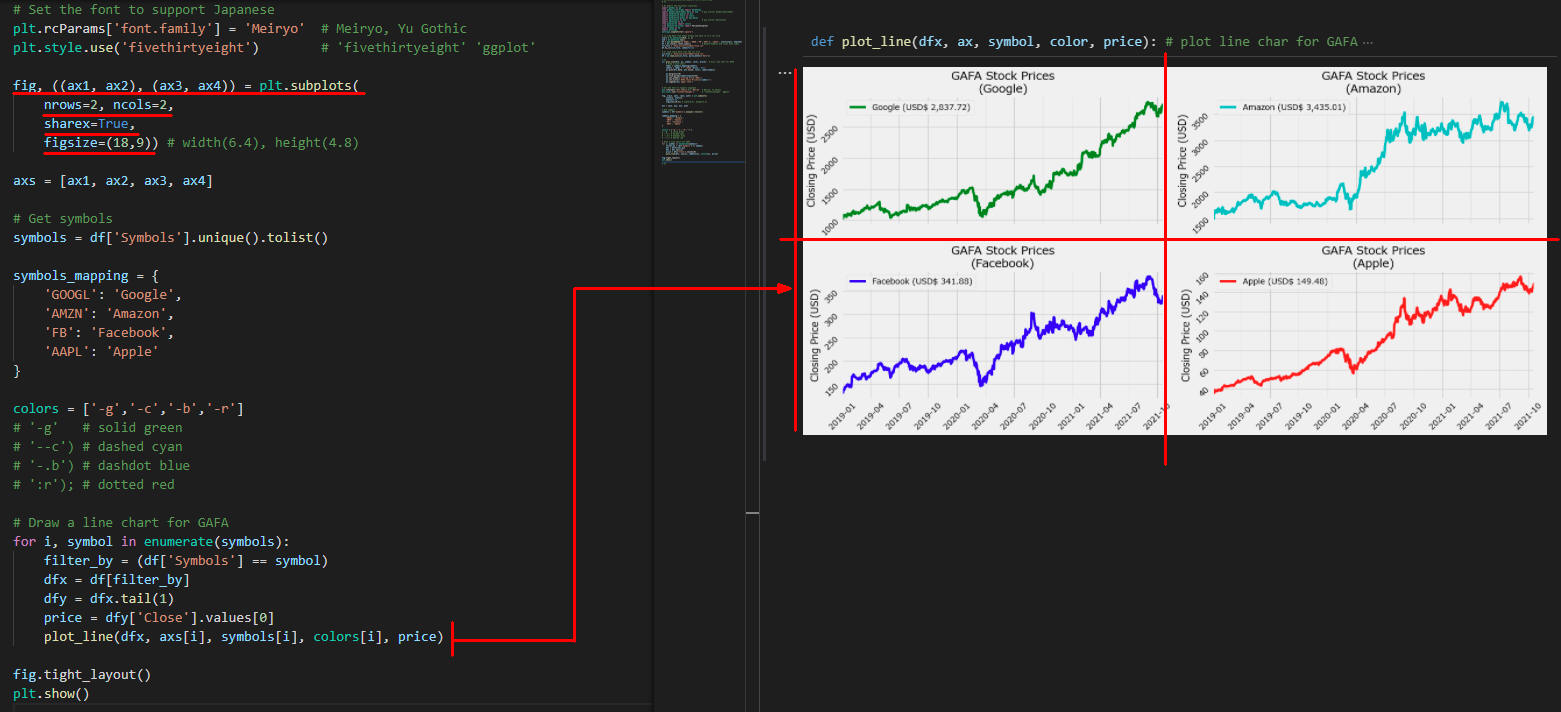Click the Google (USD$ 2,837.72) legend entry
Screen dimensions: 1561x712
coord(910,107)
